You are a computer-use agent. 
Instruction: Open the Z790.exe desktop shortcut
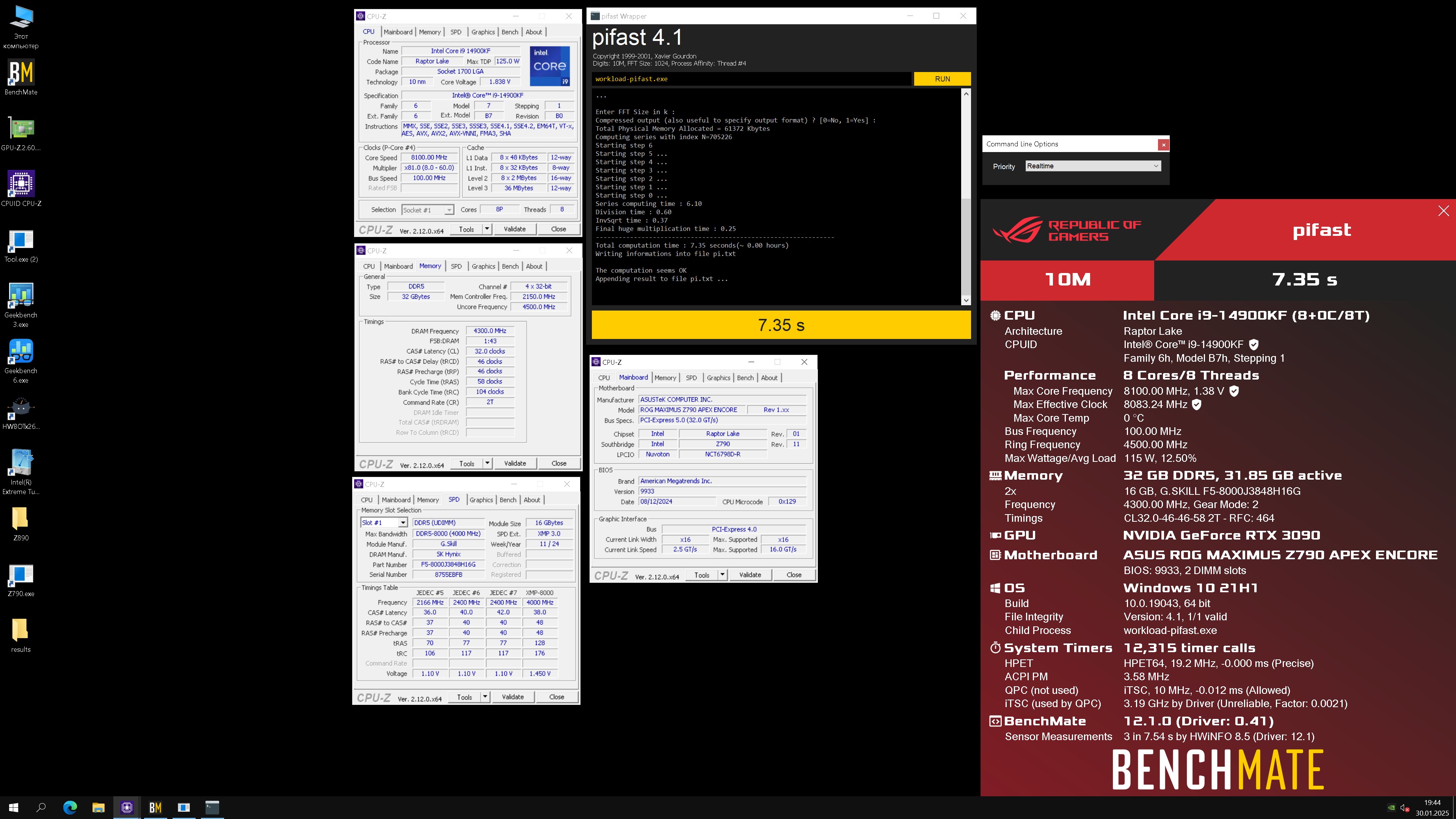tap(21, 580)
